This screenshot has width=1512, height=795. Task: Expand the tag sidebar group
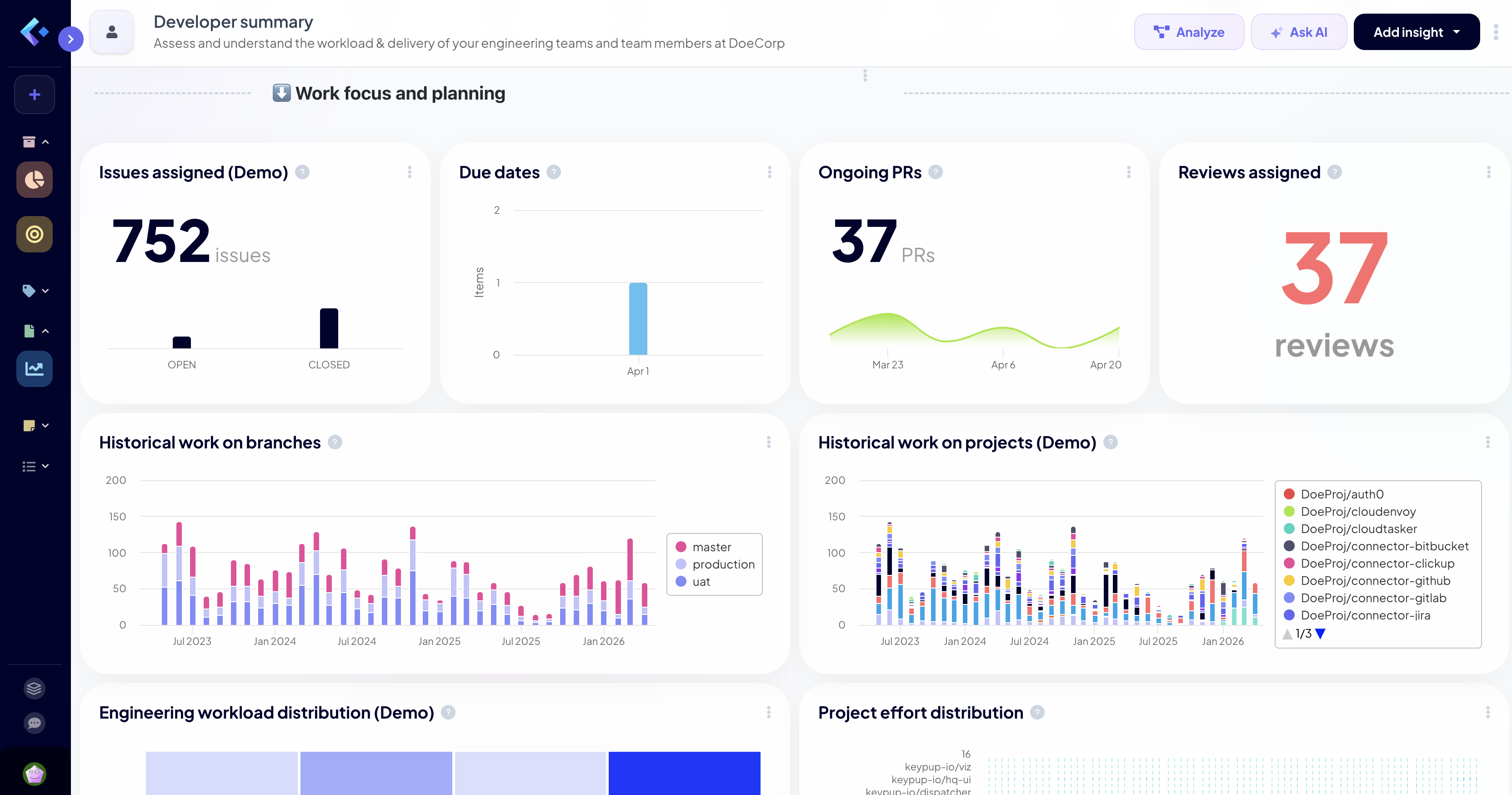point(35,291)
